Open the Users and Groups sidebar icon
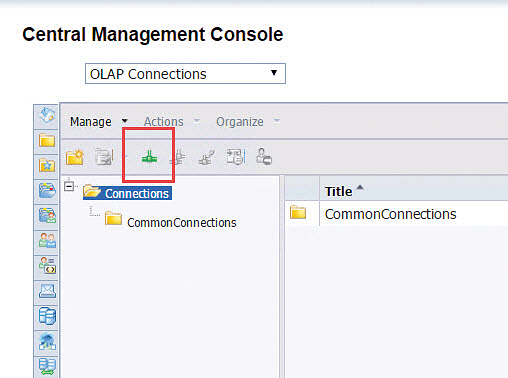This screenshot has width=508, height=378. click(47, 240)
